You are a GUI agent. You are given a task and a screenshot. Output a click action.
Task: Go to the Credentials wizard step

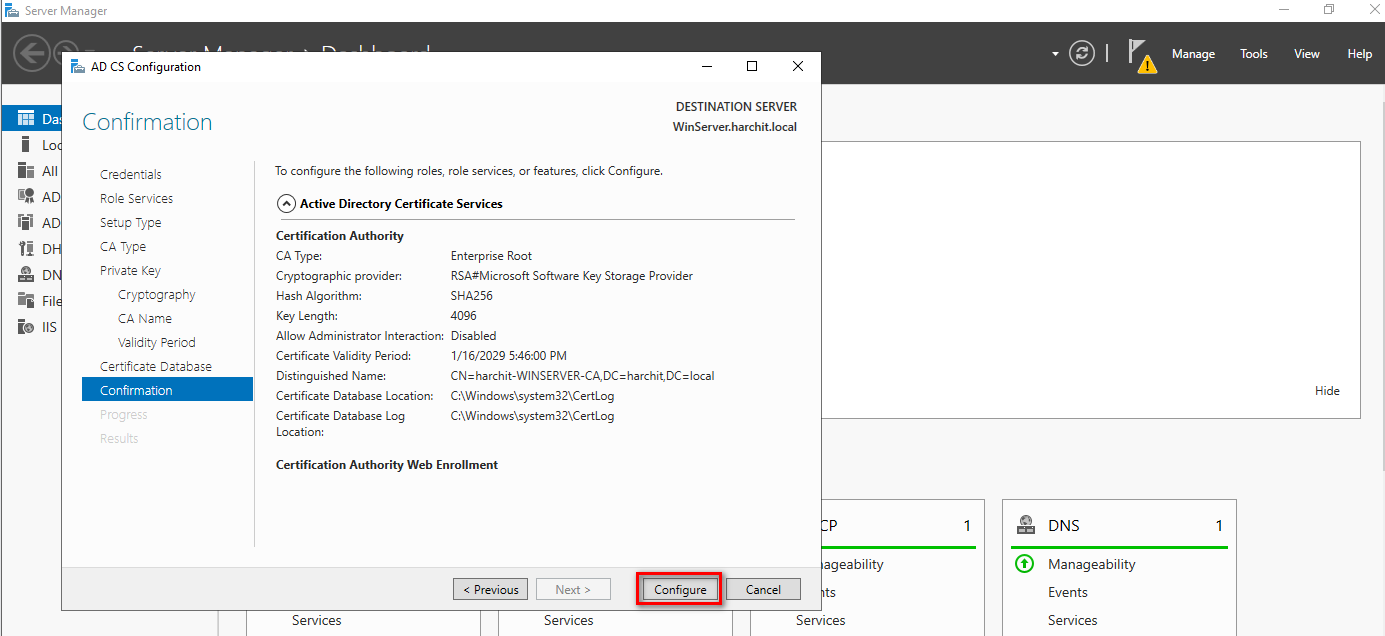click(131, 175)
